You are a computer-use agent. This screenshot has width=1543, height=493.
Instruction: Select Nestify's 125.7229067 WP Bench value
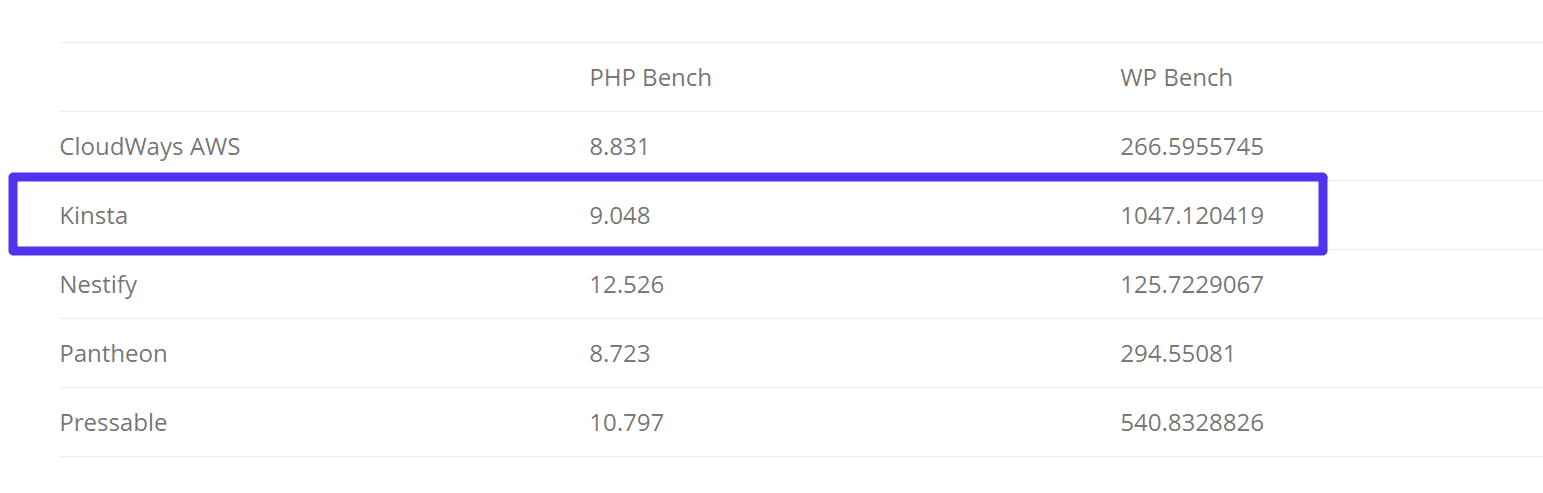(1191, 285)
